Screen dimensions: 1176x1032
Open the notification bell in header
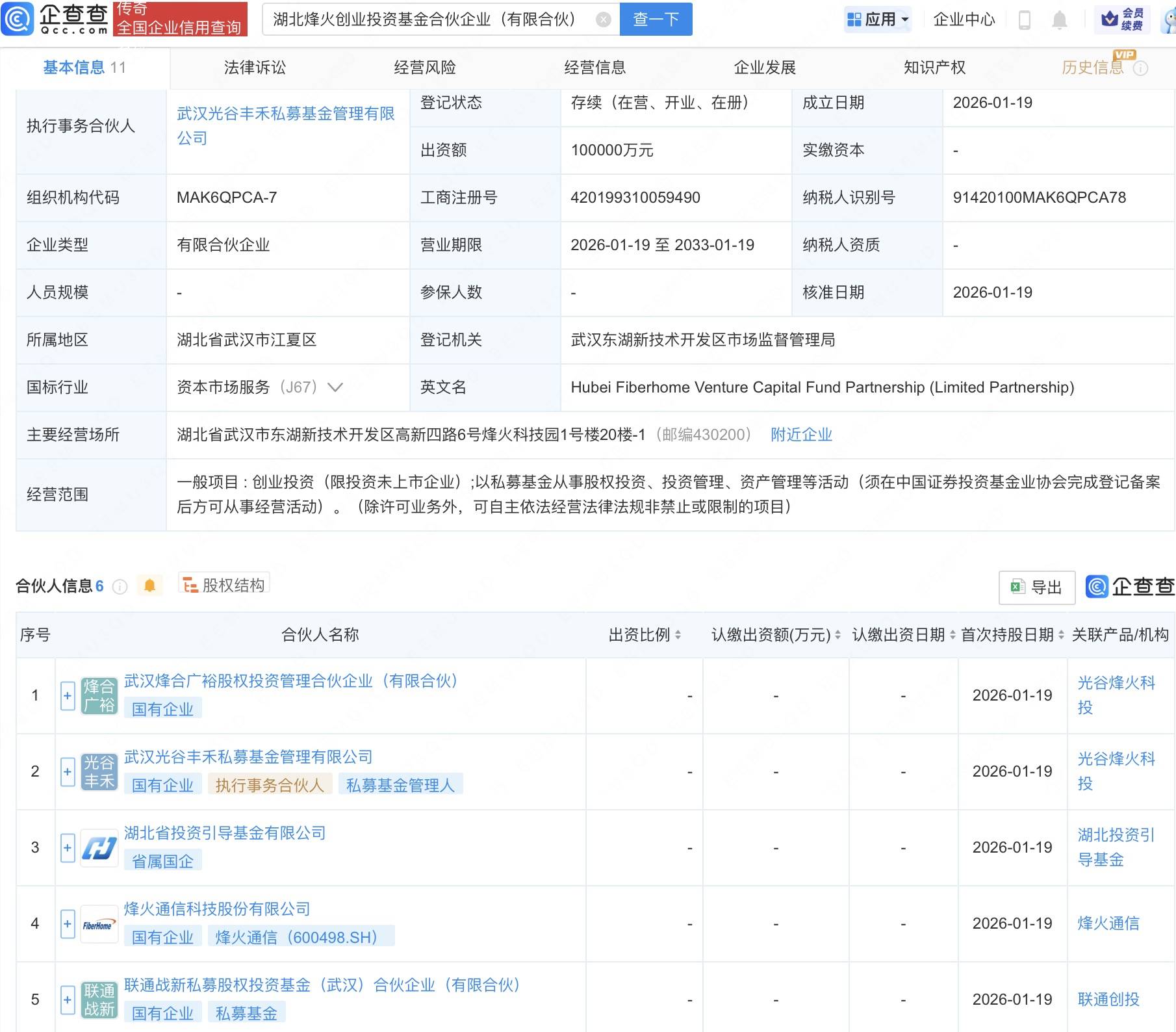(x=1059, y=20)
